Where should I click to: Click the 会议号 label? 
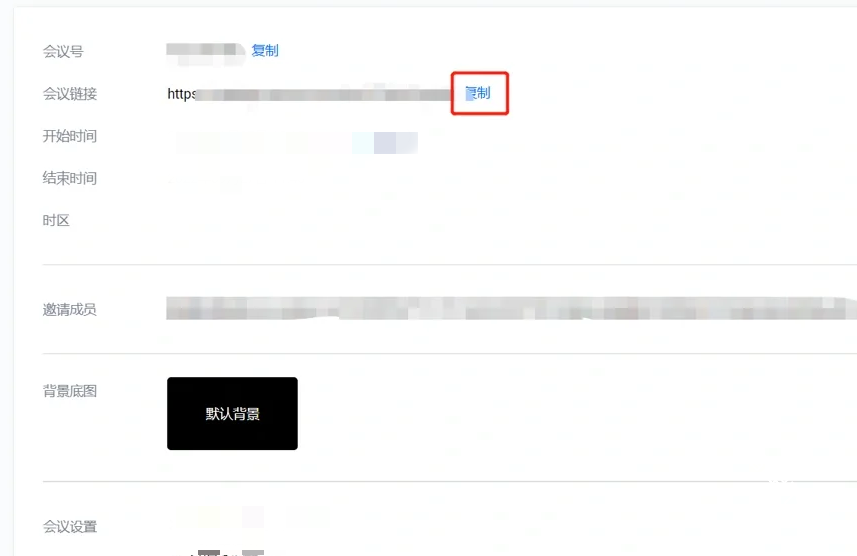(x=63, y=52)
